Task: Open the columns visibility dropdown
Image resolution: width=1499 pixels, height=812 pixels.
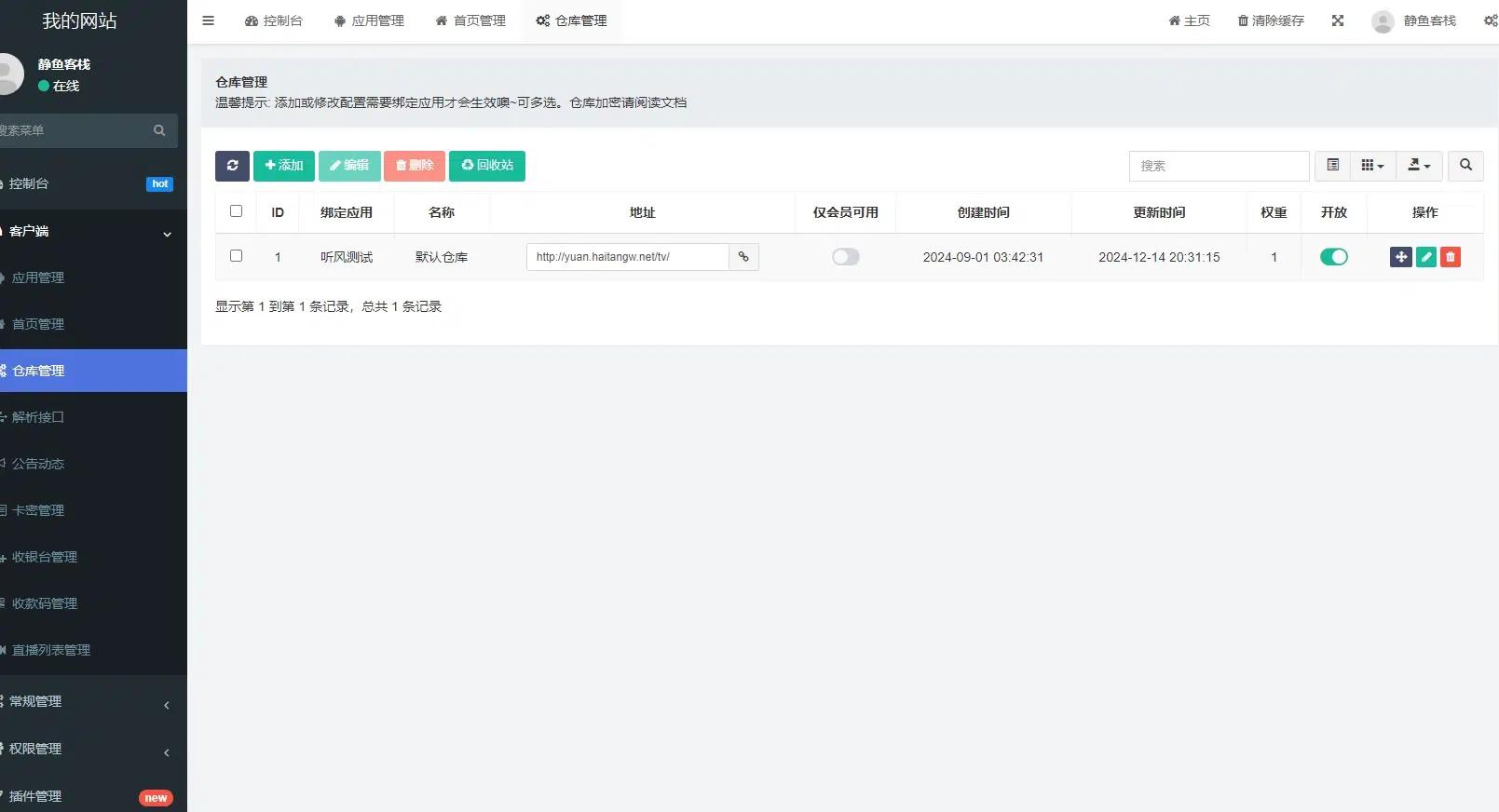Action: click(1373, 166)
